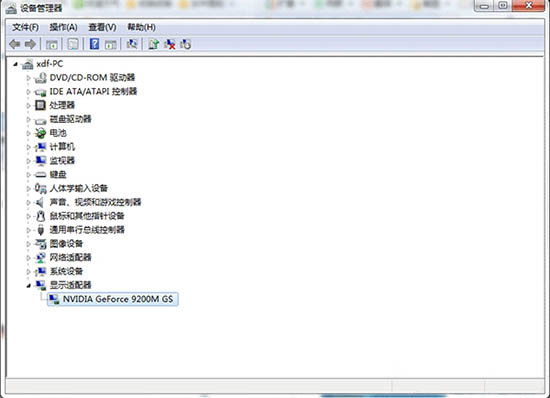Click the Update driver software toolbar icon

tap(154, 44)
